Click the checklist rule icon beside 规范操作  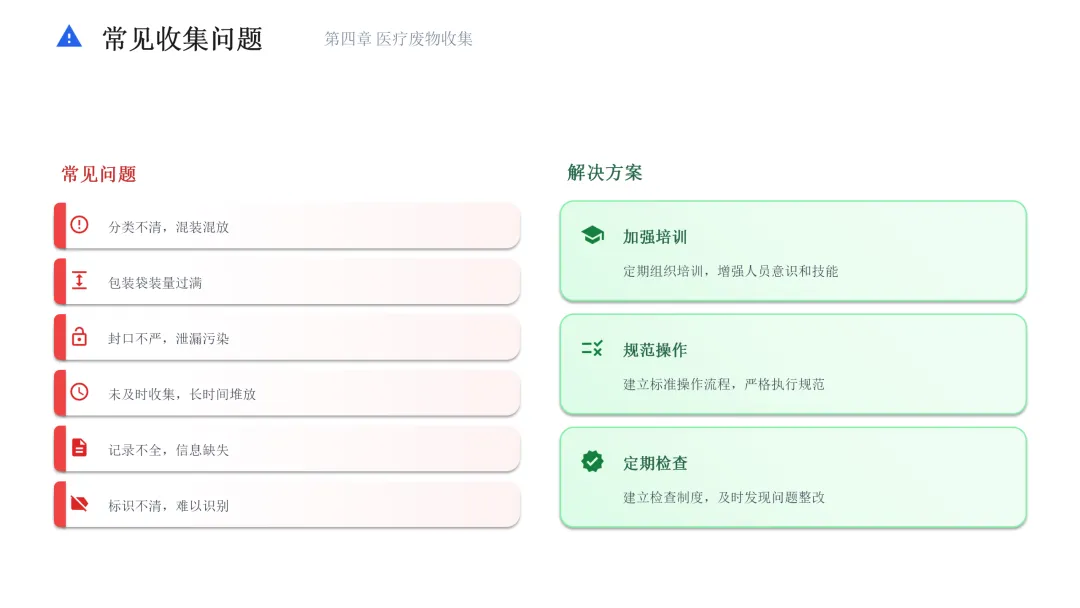pos(592,349)
